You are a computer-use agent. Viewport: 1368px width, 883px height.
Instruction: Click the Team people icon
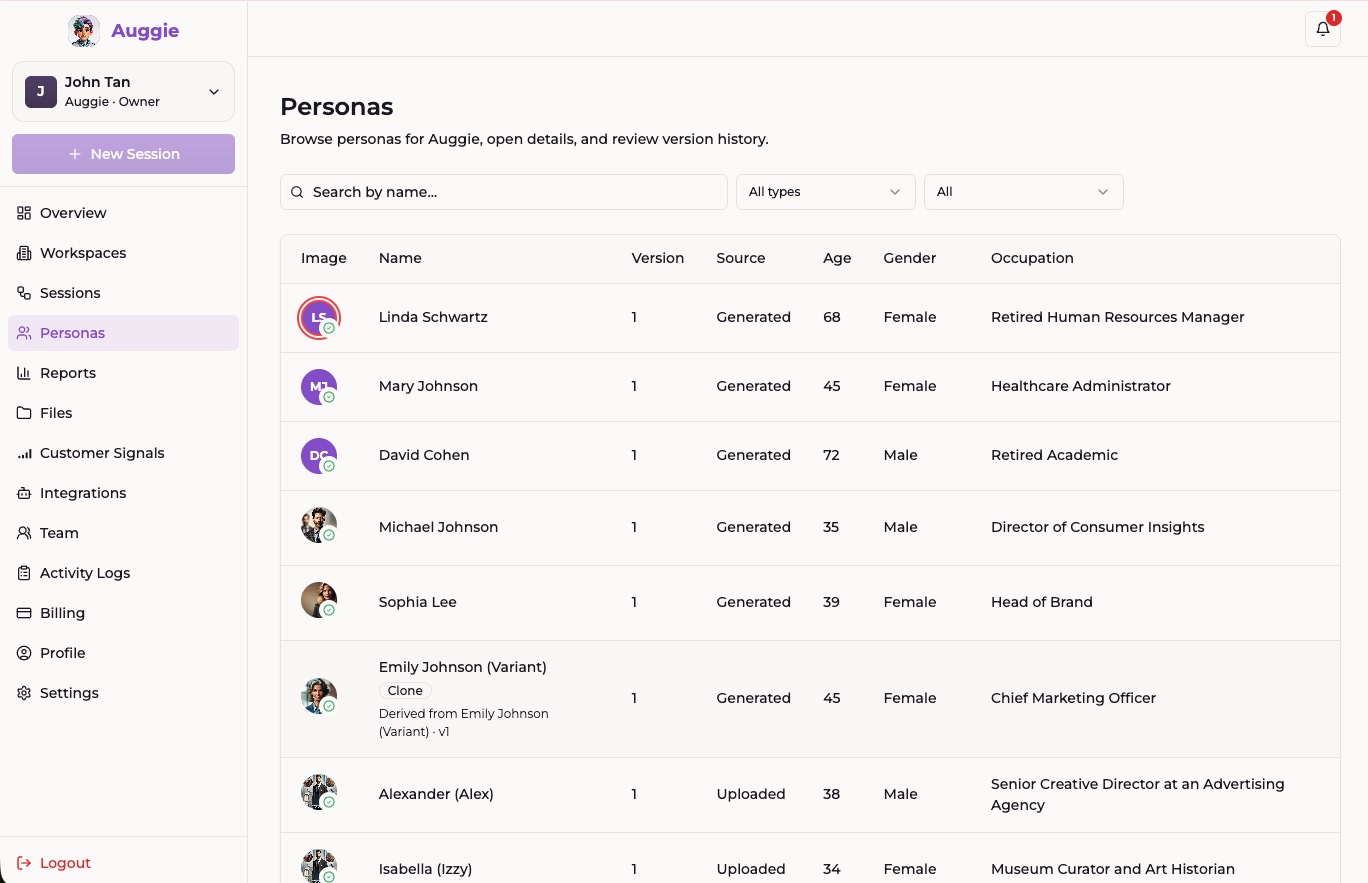24,533
